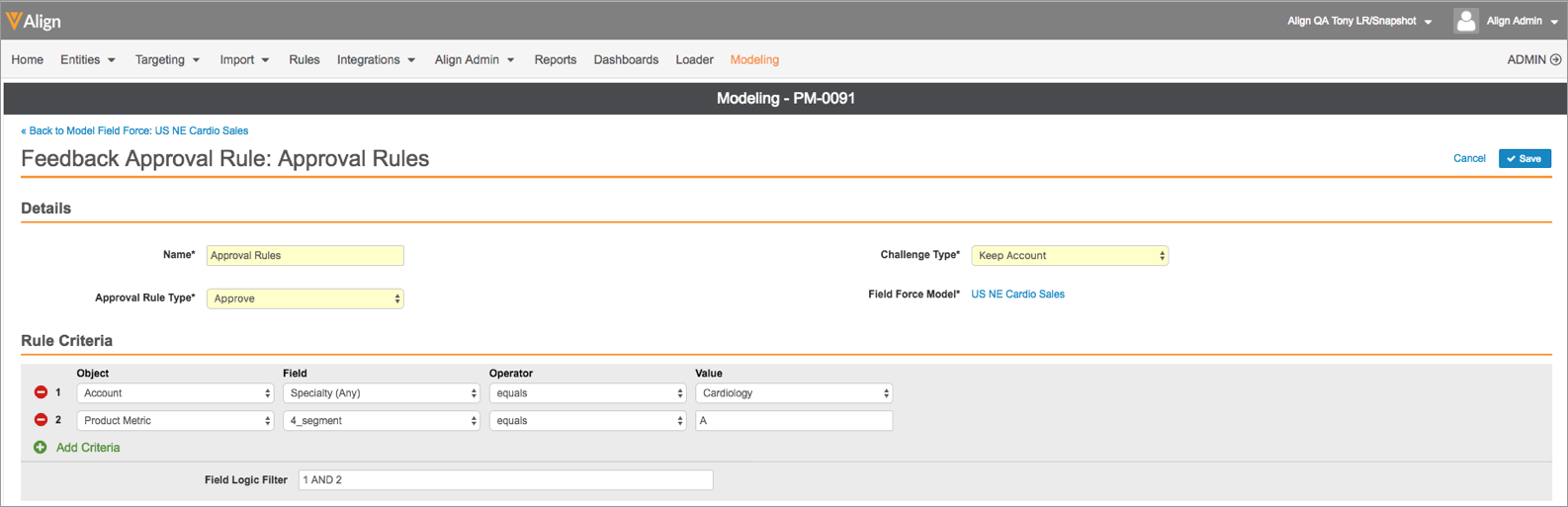Image resolution: width=1568 pixels, height=507 pixels.
Task: Open the Approval Rule Type dropdown
Action: (x=305, y=298)
